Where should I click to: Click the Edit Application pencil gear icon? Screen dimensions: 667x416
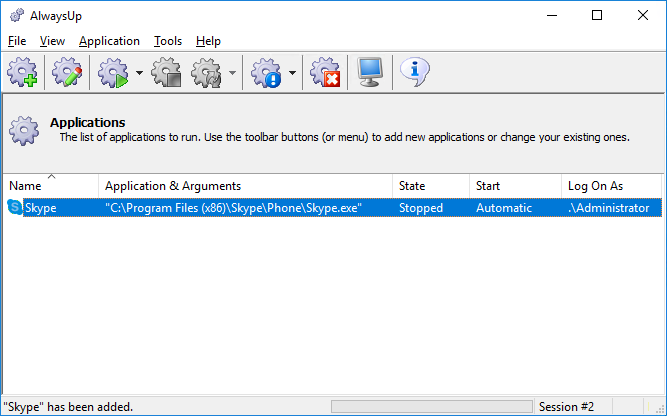click(x=67, y=72)
